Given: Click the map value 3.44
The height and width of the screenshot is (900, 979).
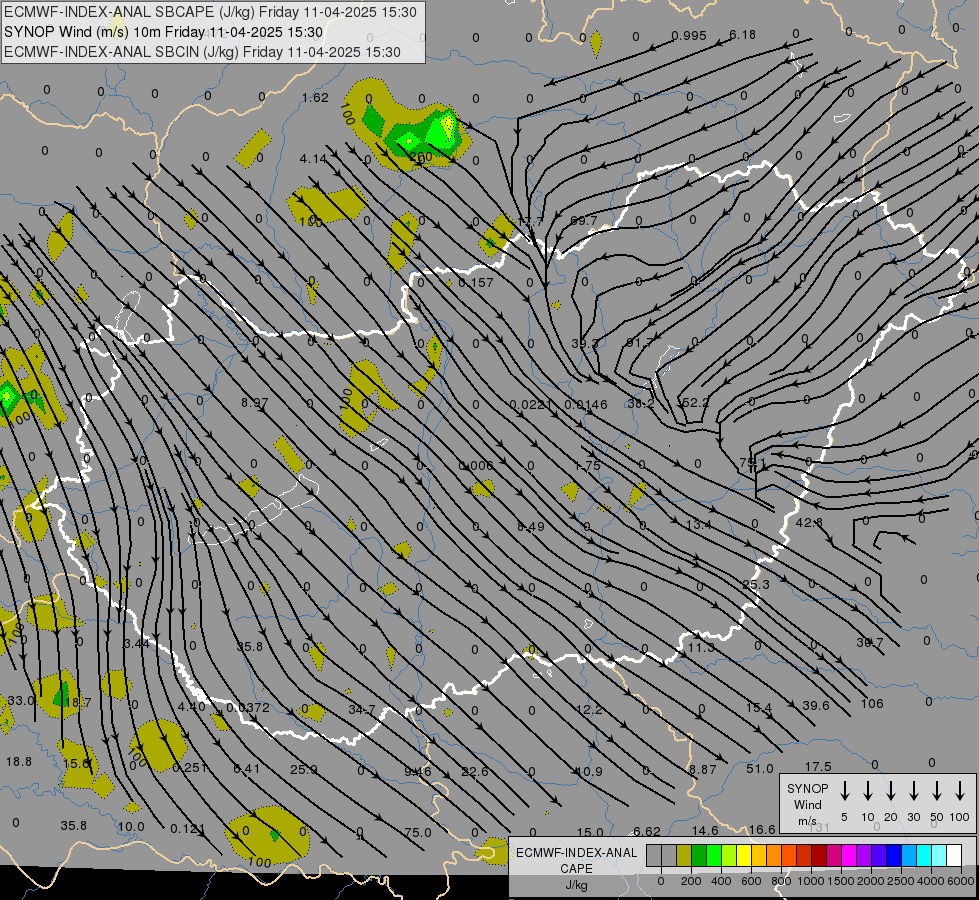Looking at the screenshot, I should [136, 643].
